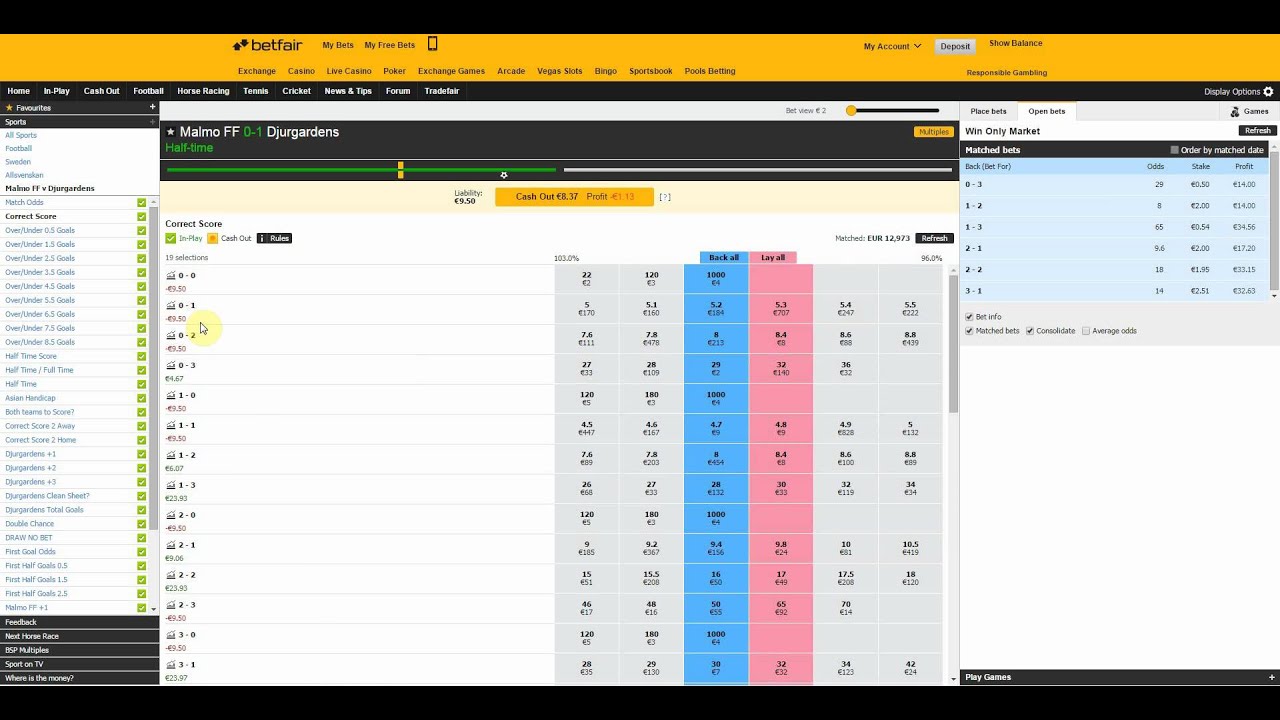The image size is (1280, 720).
Task: Open graph icon for 0 - 3 selection
Action: point(171,365)
